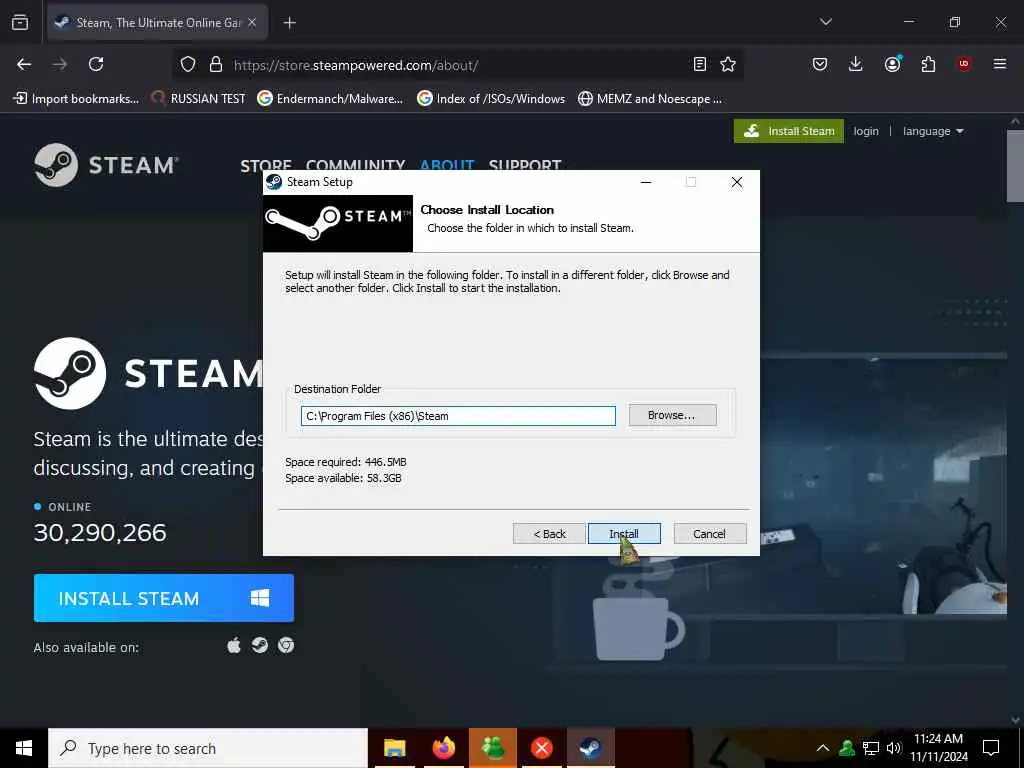Click the Back button in Steam Setup
The width and height of the screenshot is (1024, 768).
pos(549,534)
